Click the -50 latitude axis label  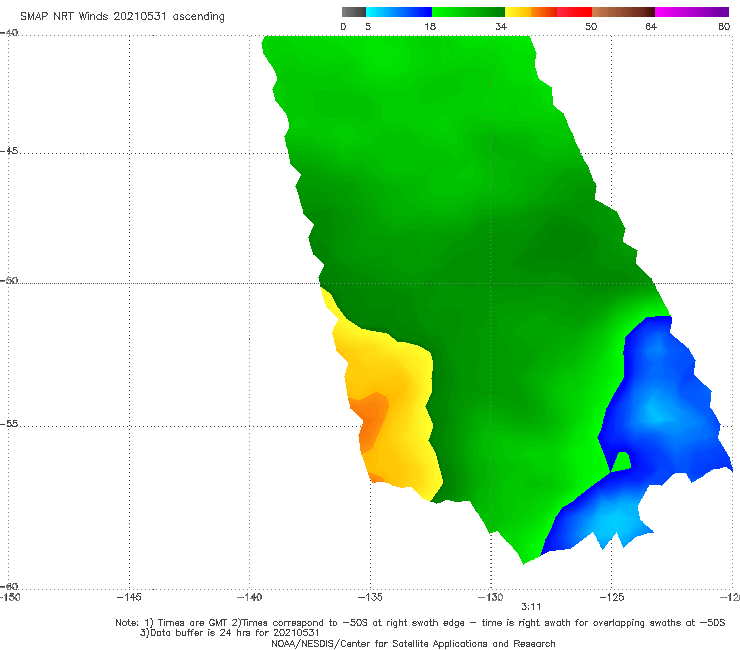point(9,281)
